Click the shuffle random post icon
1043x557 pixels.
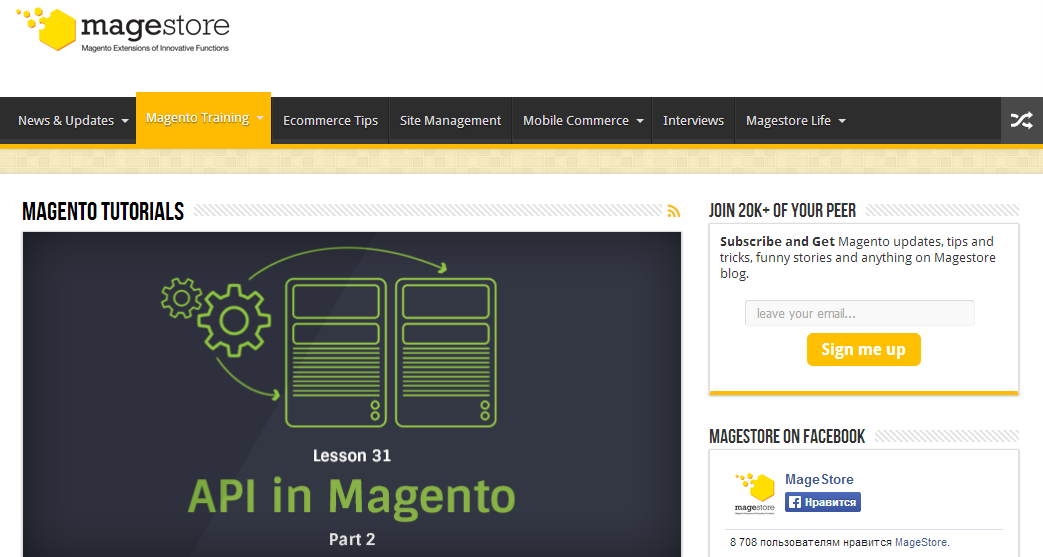tap(1022, 120)
